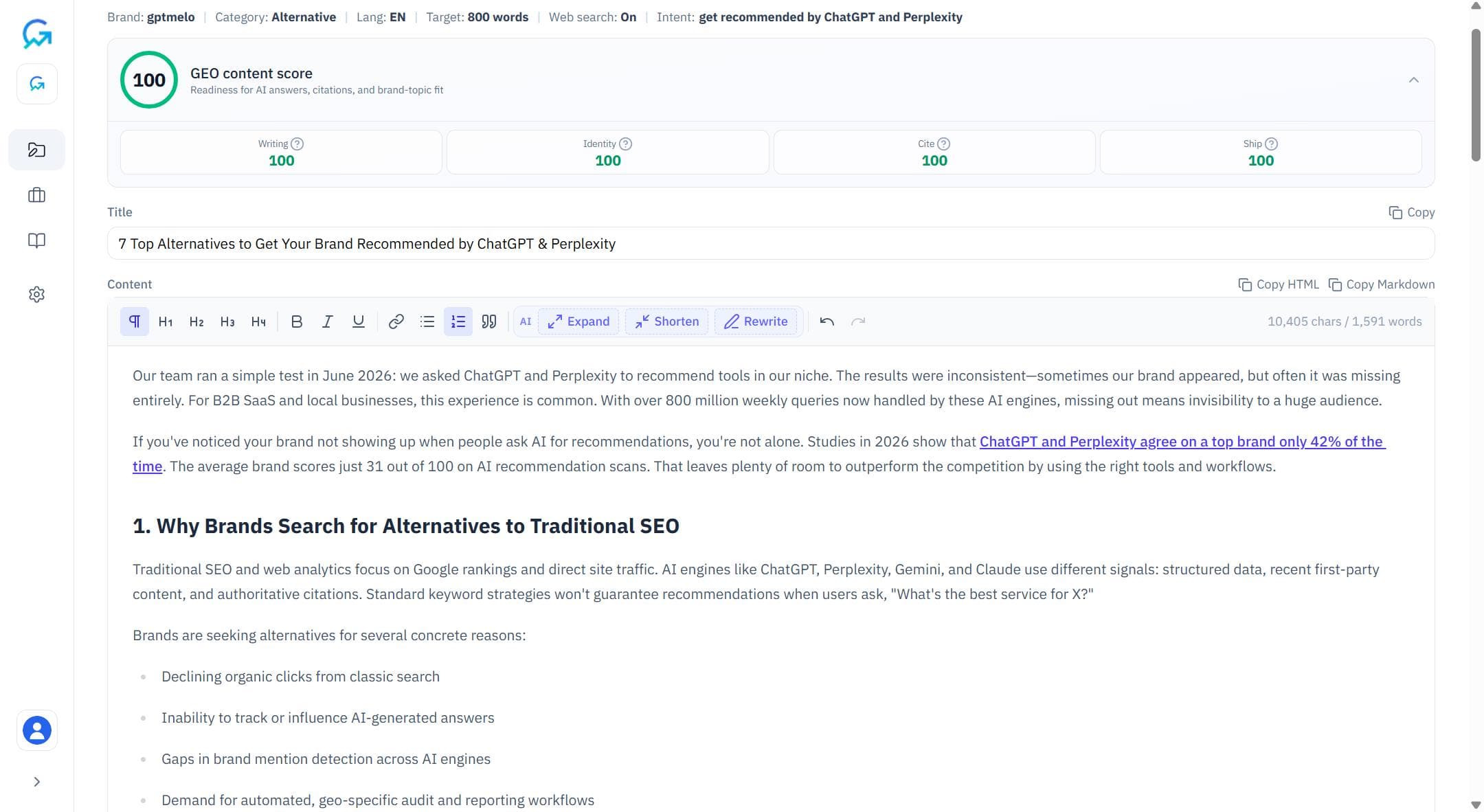Open the briefcase sidebar icon
Viewport: 1484px width, 812px height.
(x=37, y=195)
